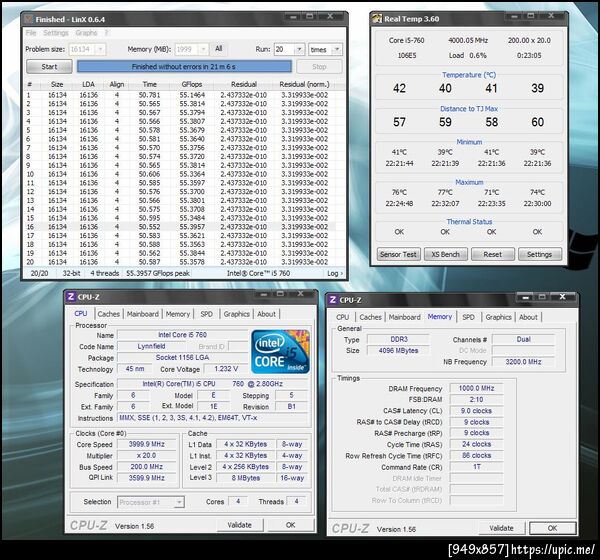Open the Settings menu in LinX

[x=56, y=33]
